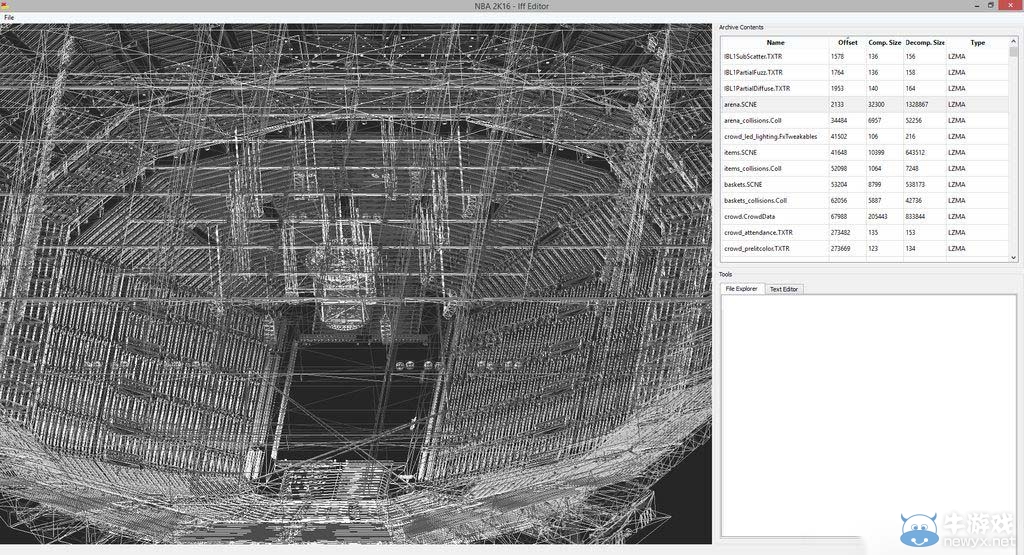Select crowd_prelitcolor.TXTR entry
The image size is (1024, 555).
[865, 249]
